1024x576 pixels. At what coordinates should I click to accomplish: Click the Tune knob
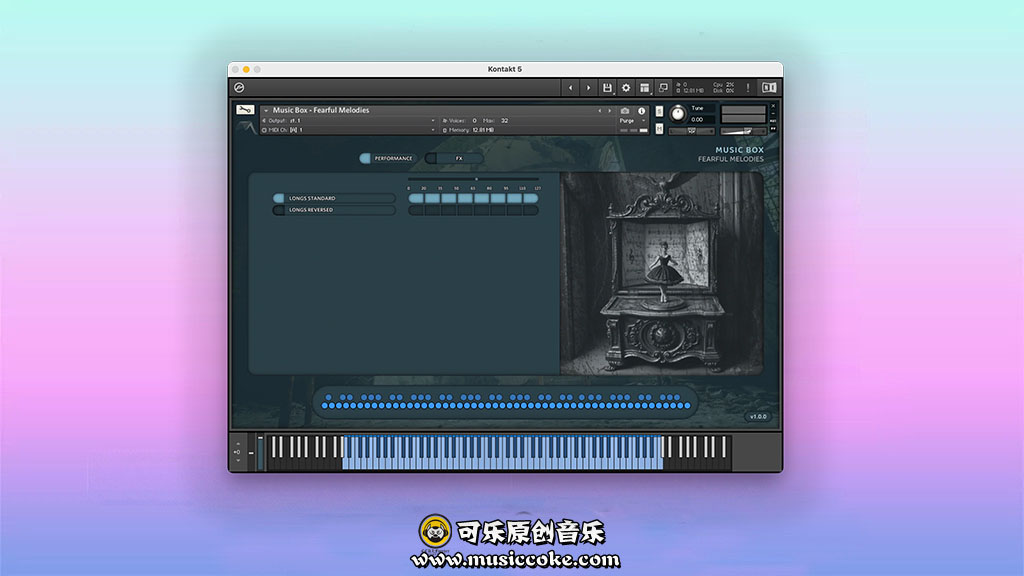pos(678,114)
